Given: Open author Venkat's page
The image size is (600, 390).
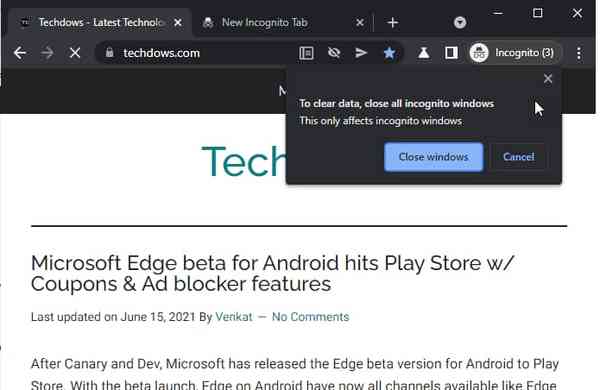Looking at the screenshot, I should [x=234, y=317].
